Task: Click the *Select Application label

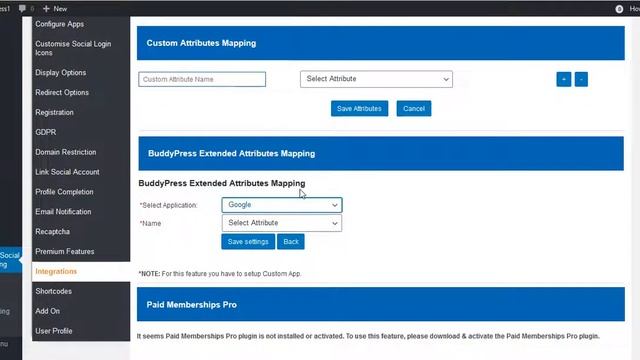Action: (x=169, y=205)
